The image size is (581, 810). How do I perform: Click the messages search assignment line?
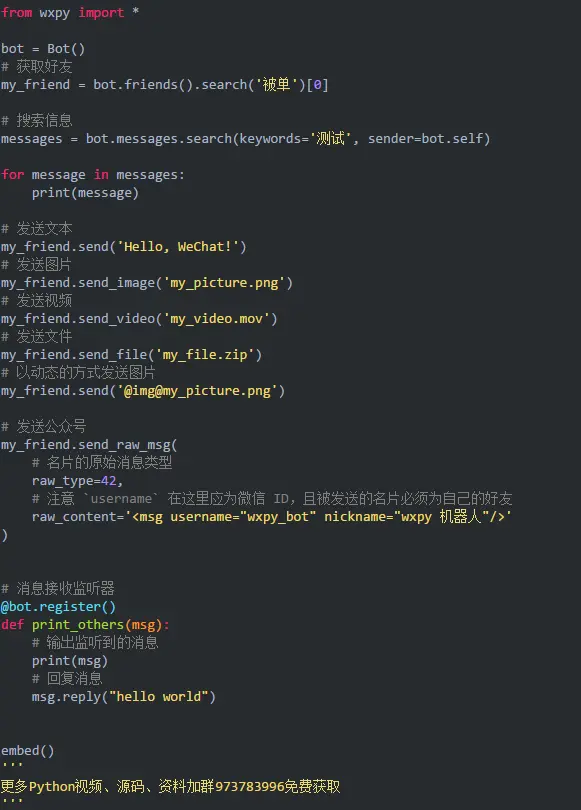coord(246,138)
